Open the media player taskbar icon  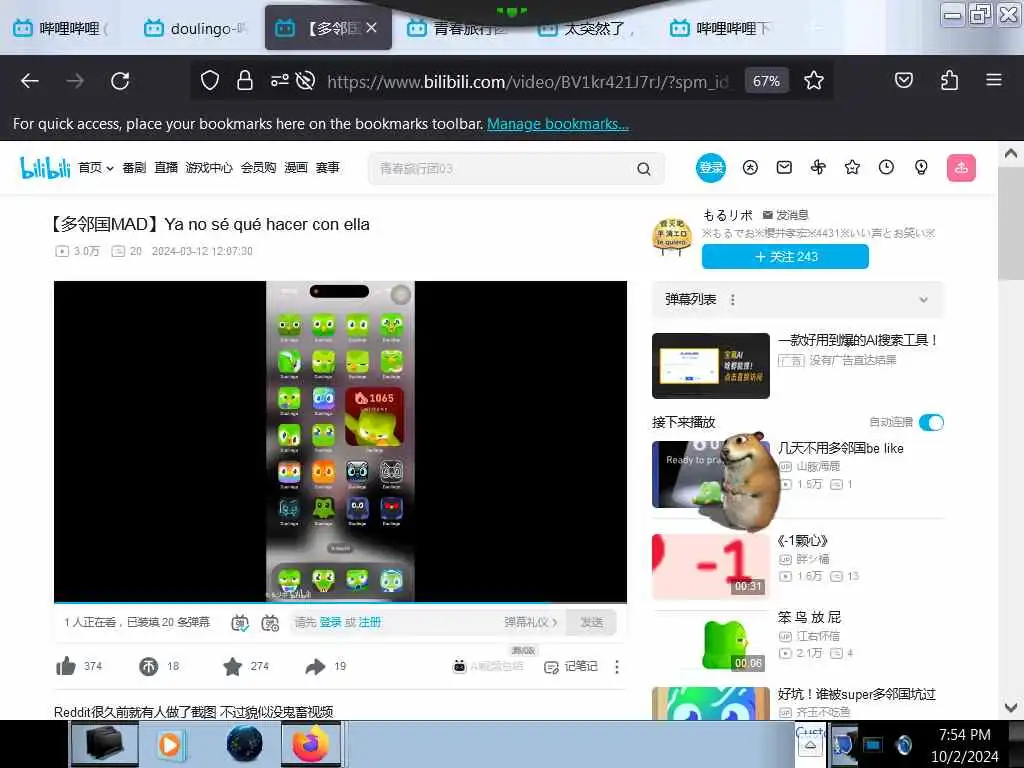coord(170,744)
